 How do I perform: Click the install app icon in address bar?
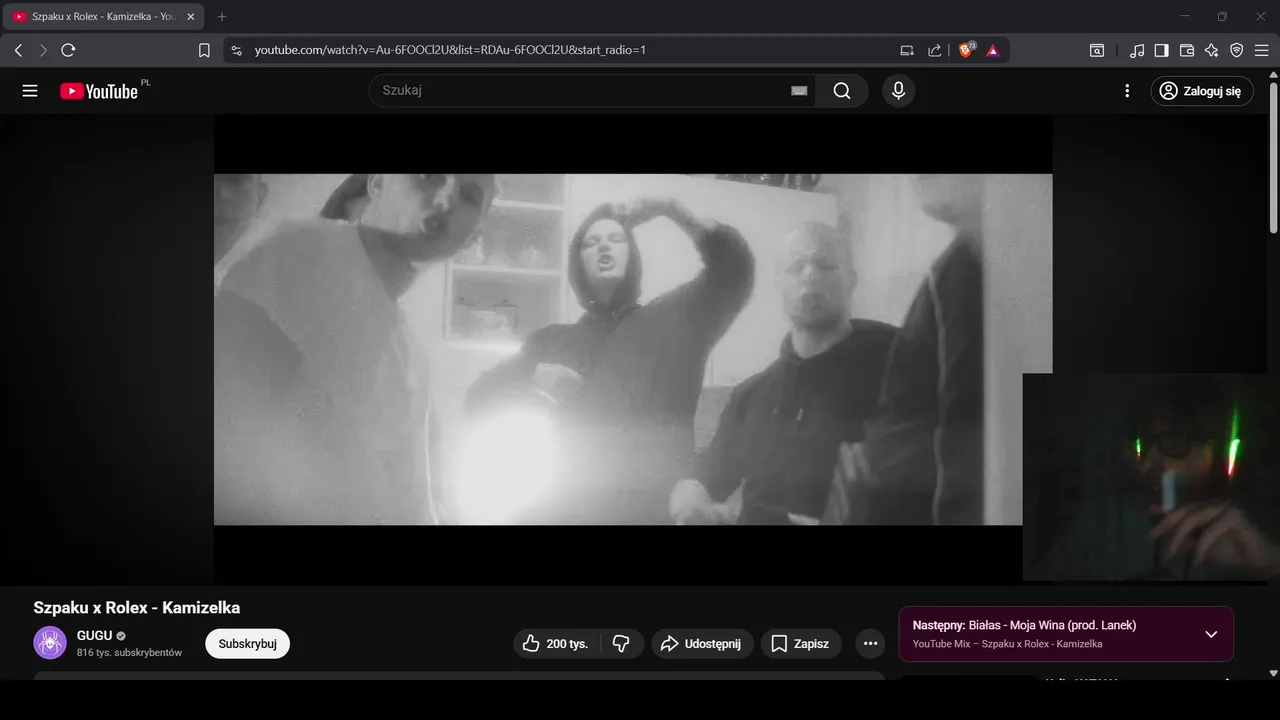907,50
